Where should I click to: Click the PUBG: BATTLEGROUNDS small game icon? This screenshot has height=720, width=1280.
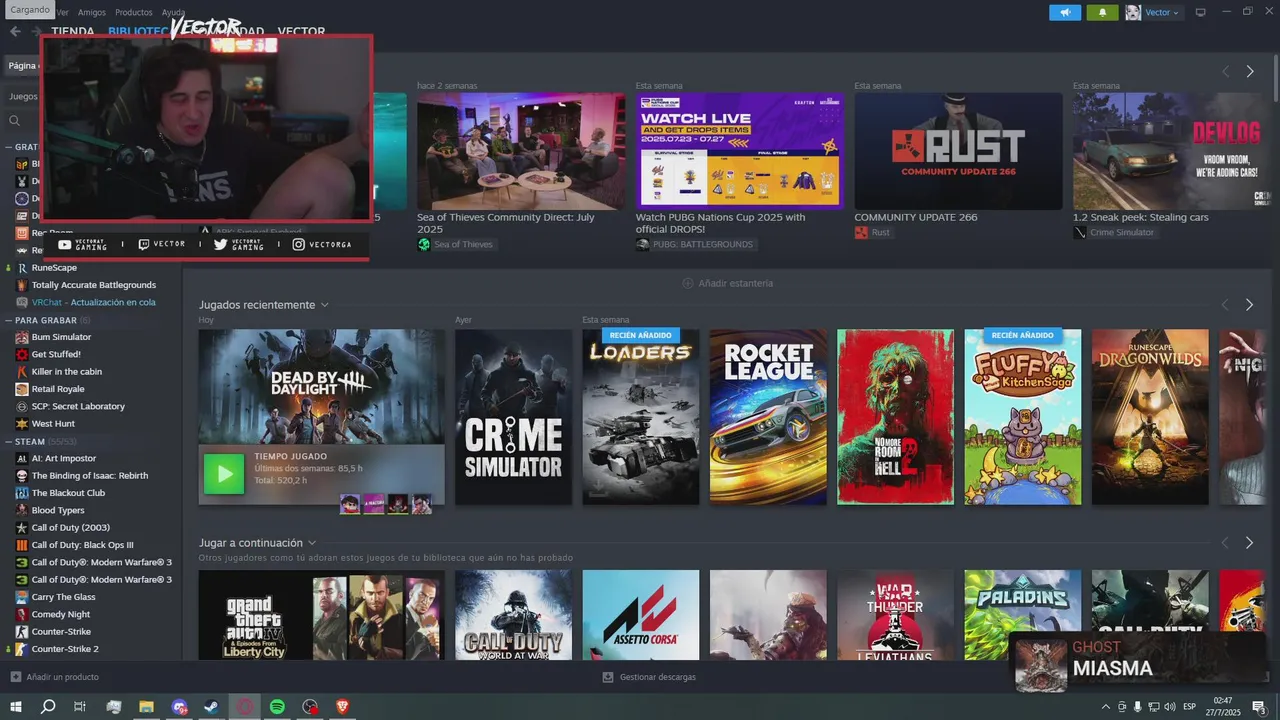pos(642,244)
